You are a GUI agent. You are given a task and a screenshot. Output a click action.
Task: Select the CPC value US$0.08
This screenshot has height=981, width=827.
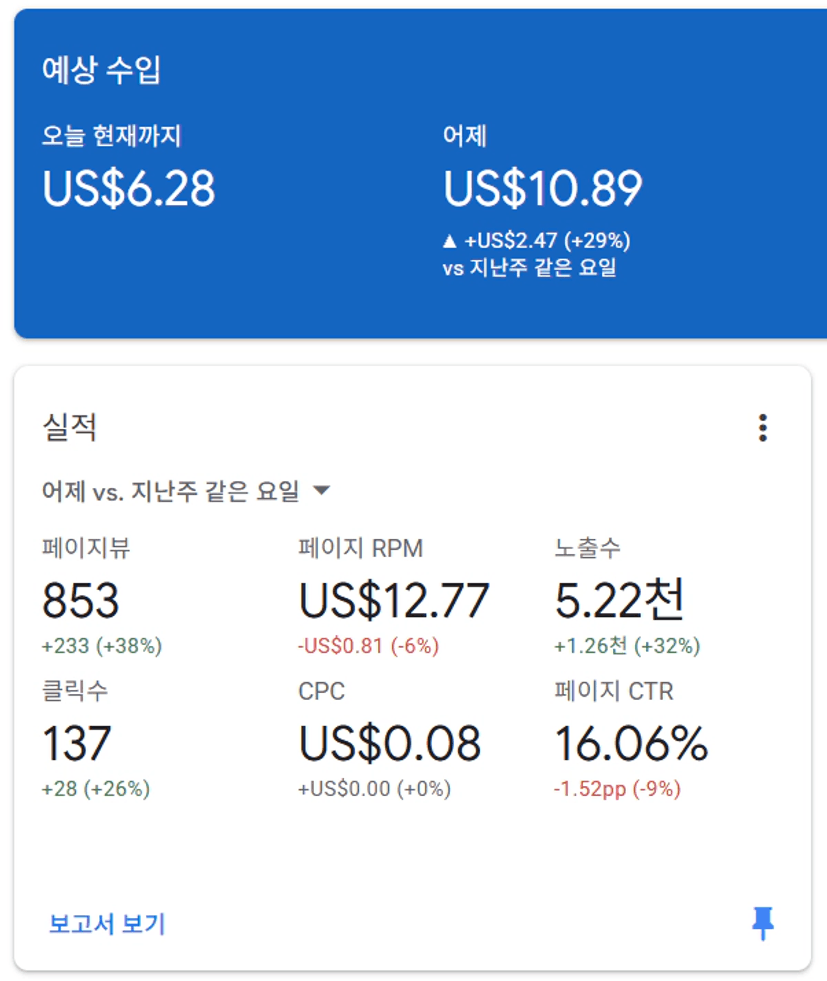[x=390, y=743]
